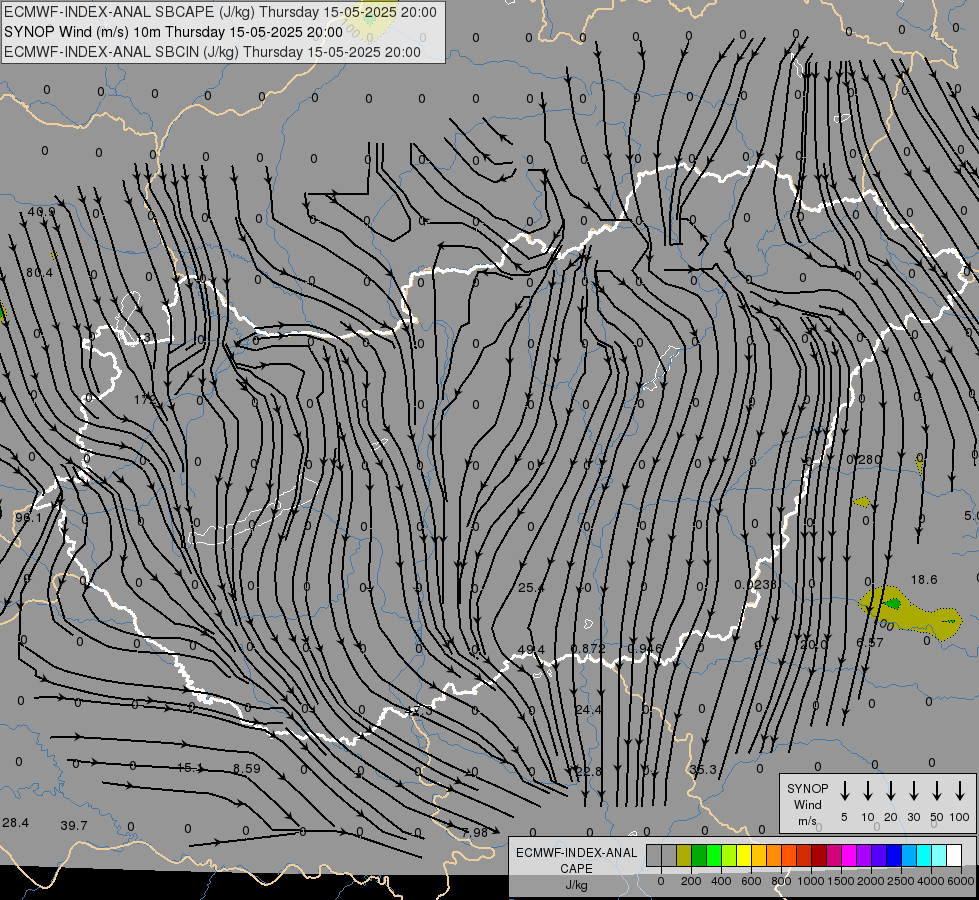Image resolution: width=979 pixels, height=900 pixels.
Task: Click the 35.3 value on the map
Action: 704,769
